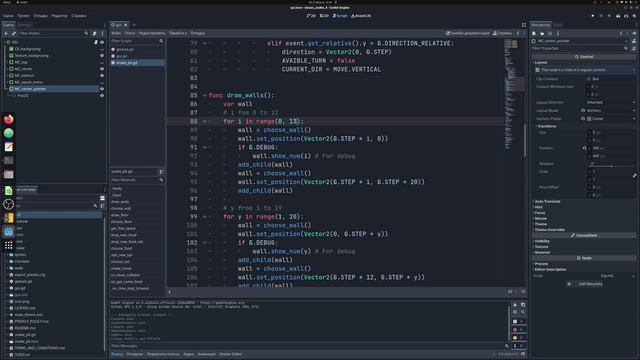
Task: Open LibreOffice Calc from the dock
Action: pyautogui.click(x=9, y=190)
